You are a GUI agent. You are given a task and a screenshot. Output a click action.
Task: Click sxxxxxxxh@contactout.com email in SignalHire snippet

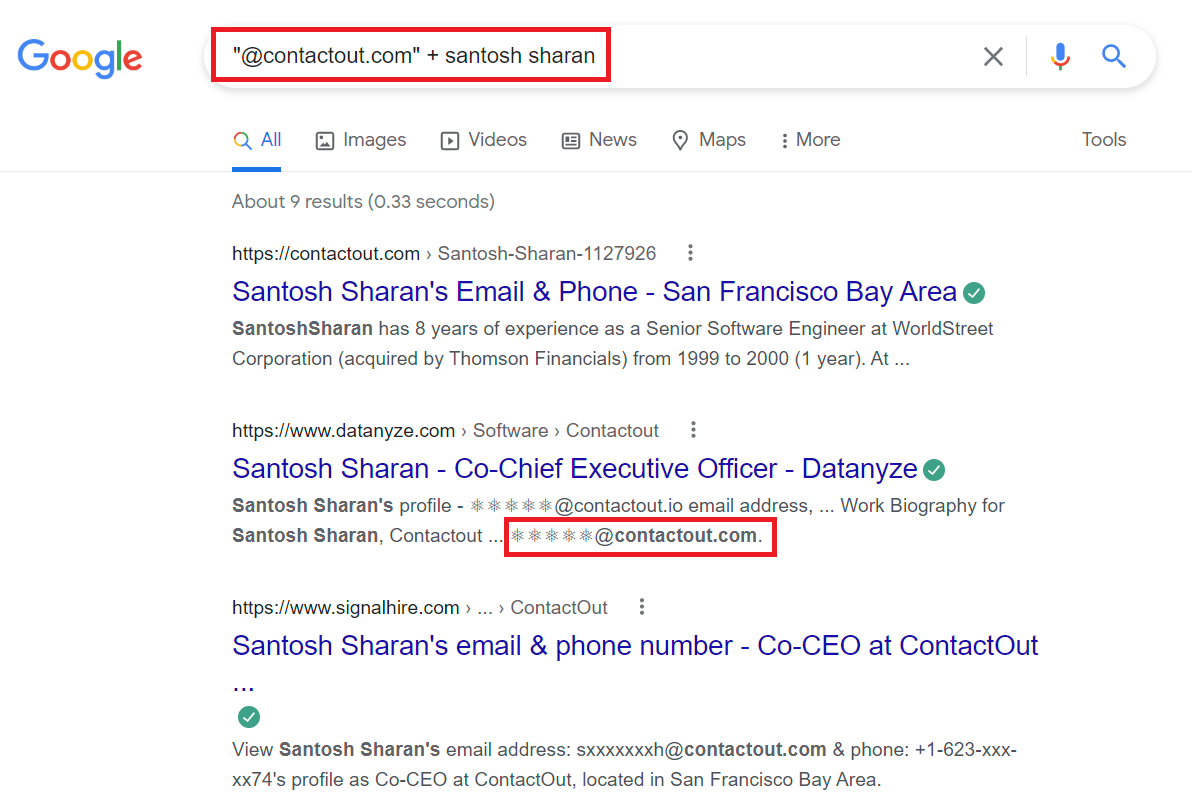point(701,749)
